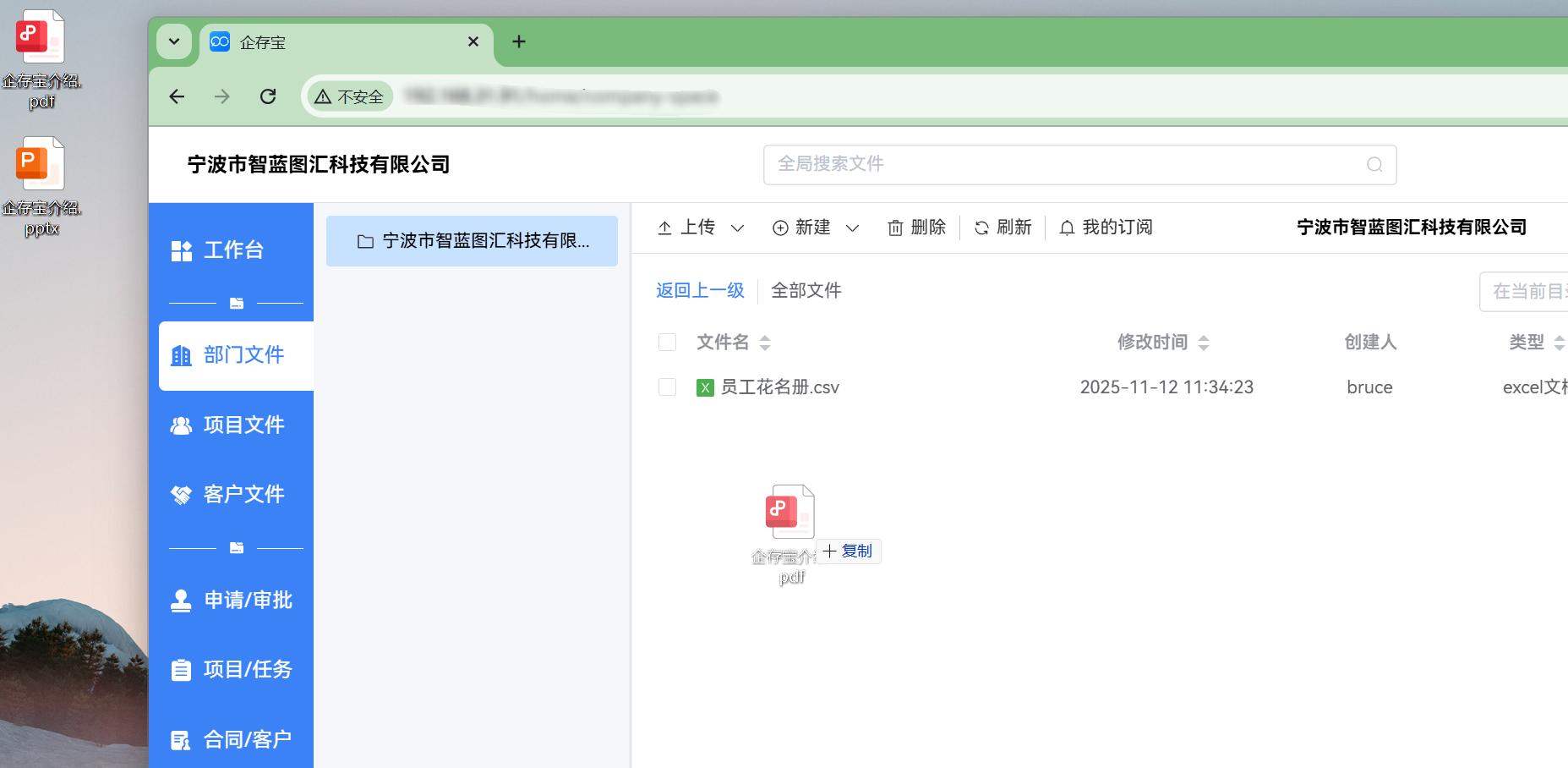The height and width of the screenshot is (768, 1568).
Task: Click the 员工花名册.csv excel file icon
Action: tap(705, 387)
